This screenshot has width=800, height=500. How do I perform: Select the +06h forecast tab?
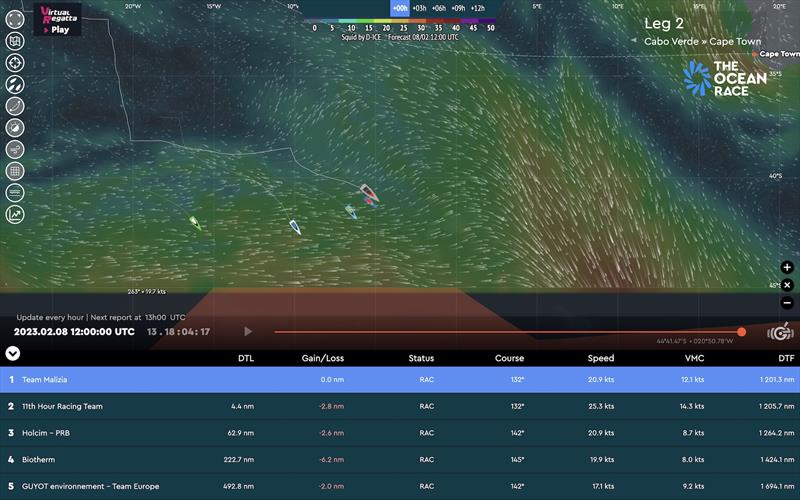(x=439, y=8)
